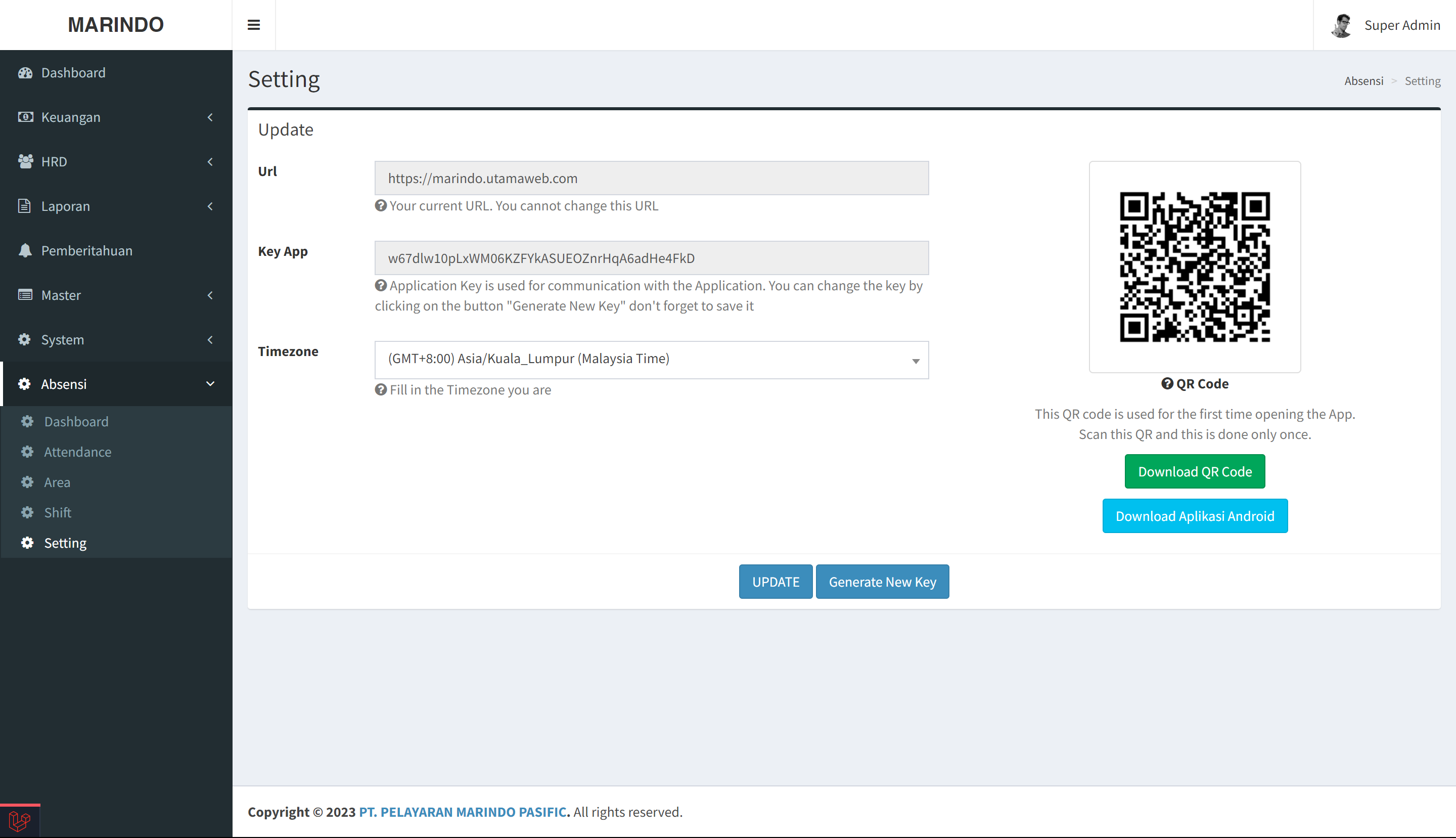Click the Pemberitahuan bell icon
The width and height of the screenshot is (1456, 838).
(25, 250)
